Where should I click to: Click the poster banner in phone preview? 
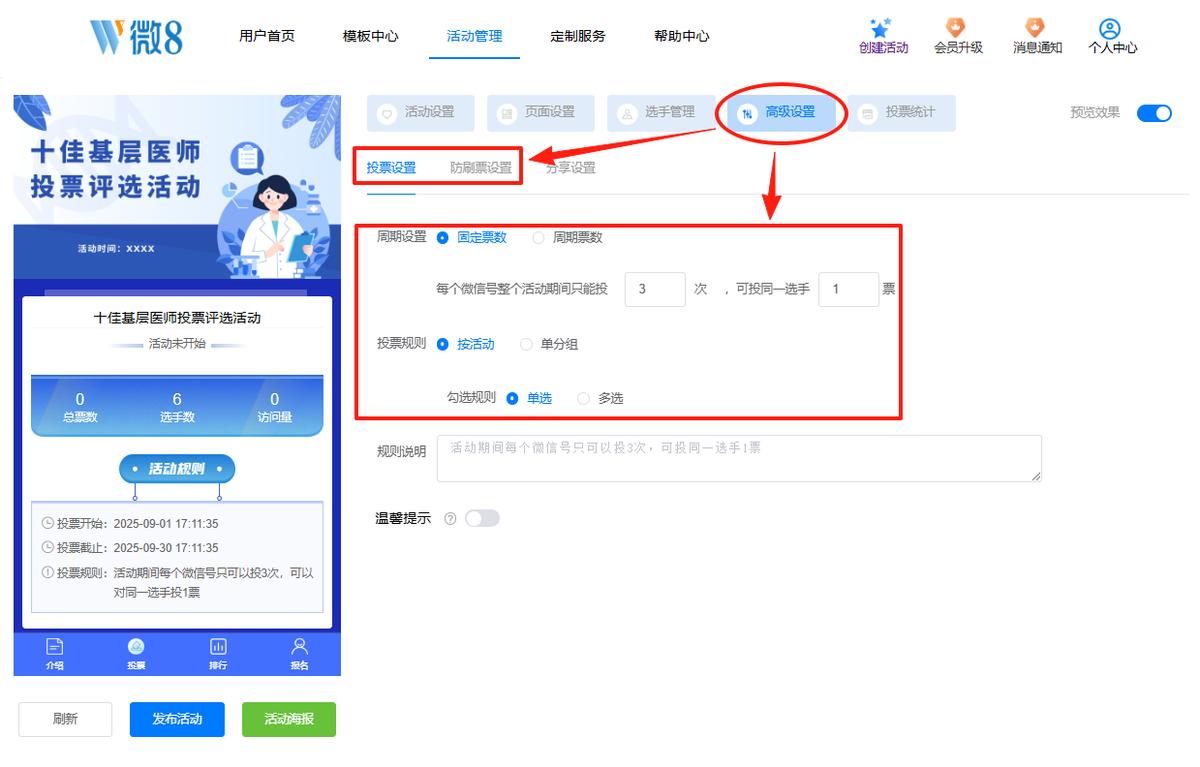click(177, 187)
